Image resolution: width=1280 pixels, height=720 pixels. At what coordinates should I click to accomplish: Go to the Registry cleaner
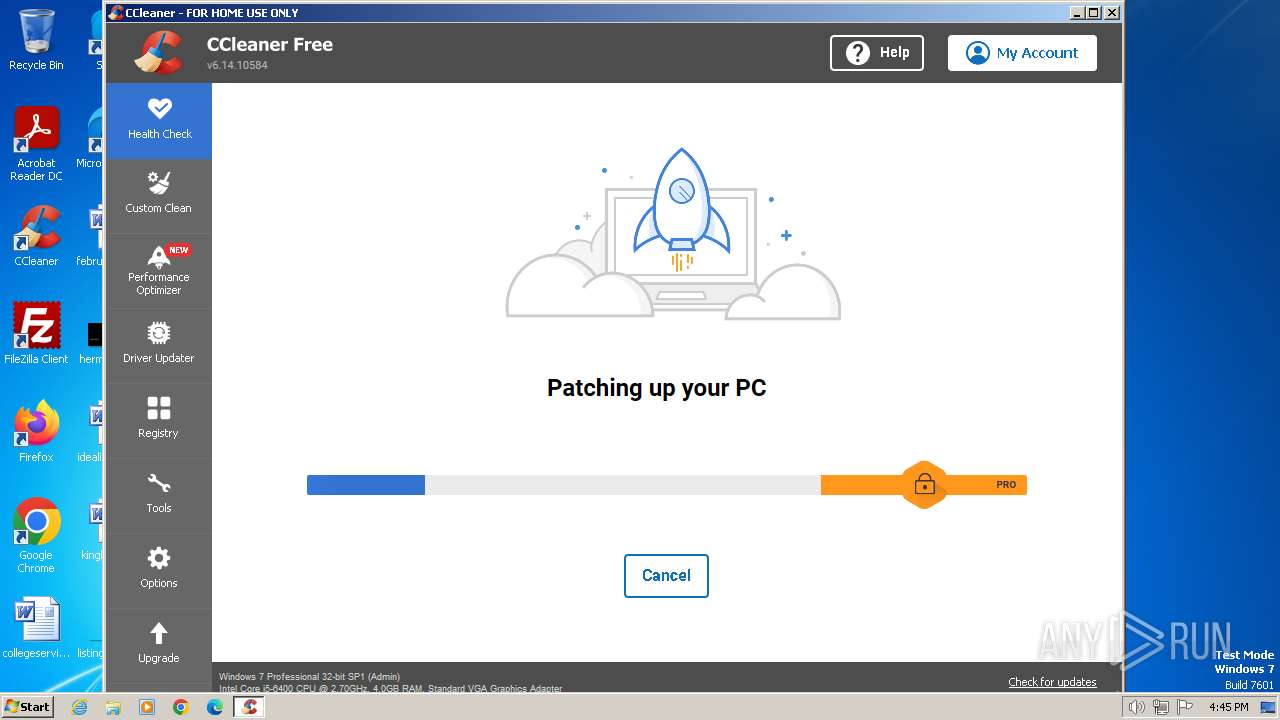159,420
